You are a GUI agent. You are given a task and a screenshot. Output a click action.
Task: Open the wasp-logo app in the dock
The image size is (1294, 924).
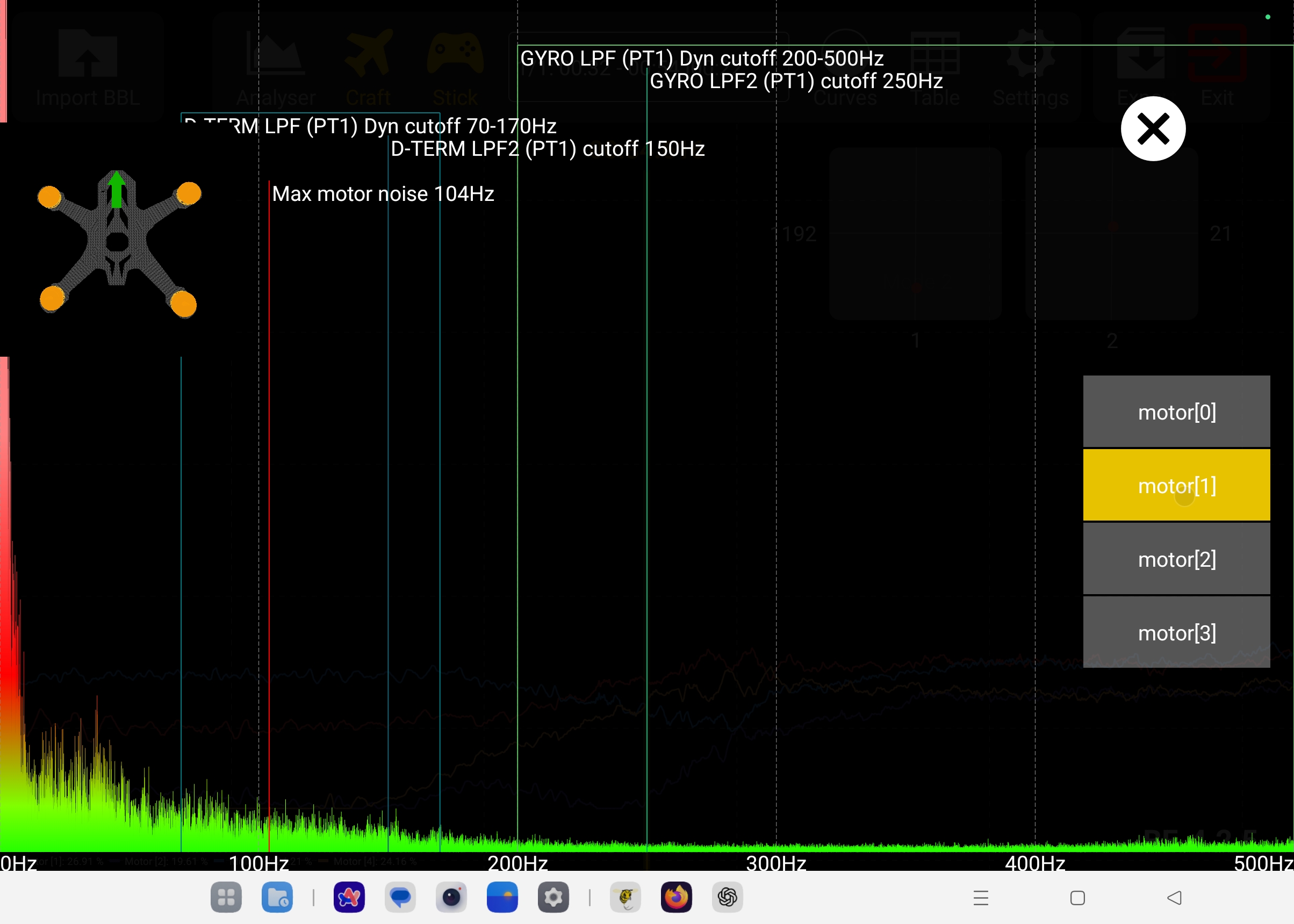pos(626,897)
